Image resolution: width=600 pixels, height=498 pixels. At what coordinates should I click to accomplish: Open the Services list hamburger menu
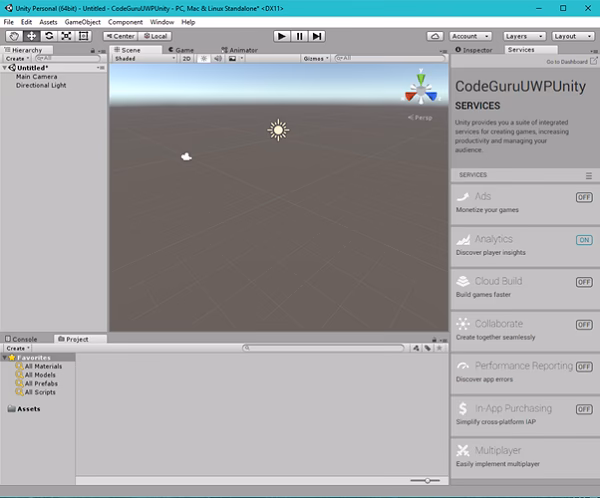(589, 176)
